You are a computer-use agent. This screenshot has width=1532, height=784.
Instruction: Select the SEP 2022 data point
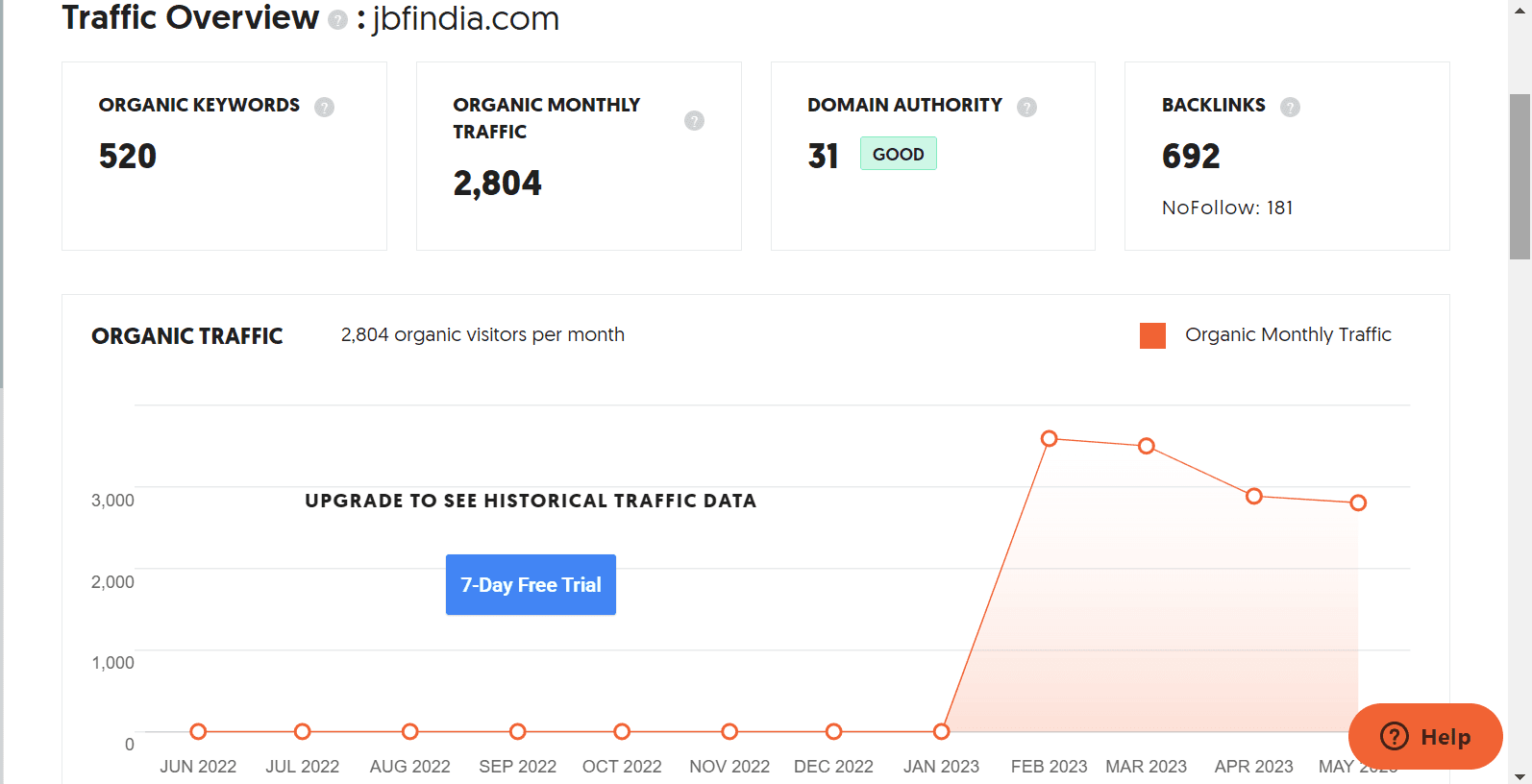518,731
